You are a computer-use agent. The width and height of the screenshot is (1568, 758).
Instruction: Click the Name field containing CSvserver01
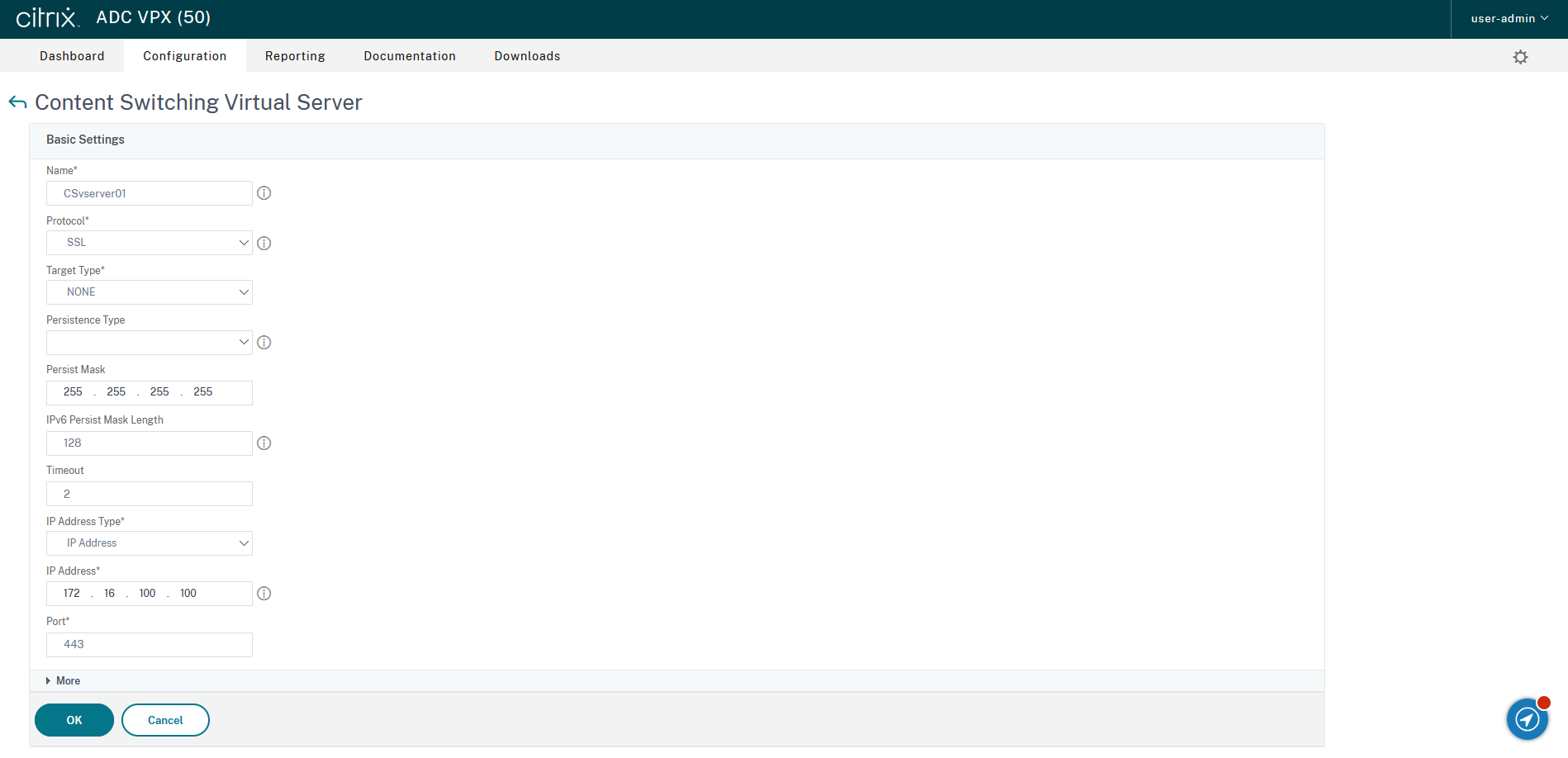150,193
